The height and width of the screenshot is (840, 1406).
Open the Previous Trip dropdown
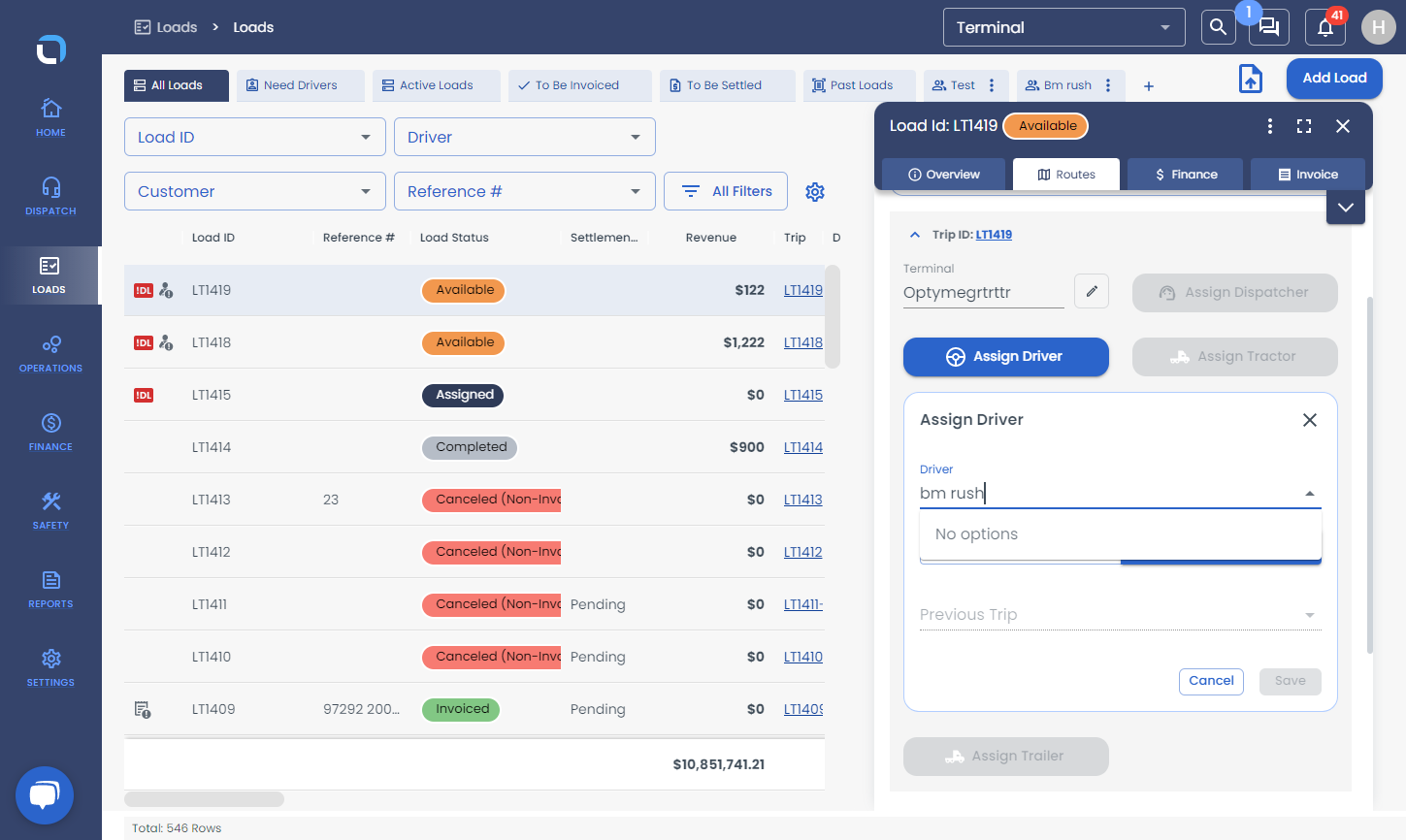click(x=1121, y=615)
